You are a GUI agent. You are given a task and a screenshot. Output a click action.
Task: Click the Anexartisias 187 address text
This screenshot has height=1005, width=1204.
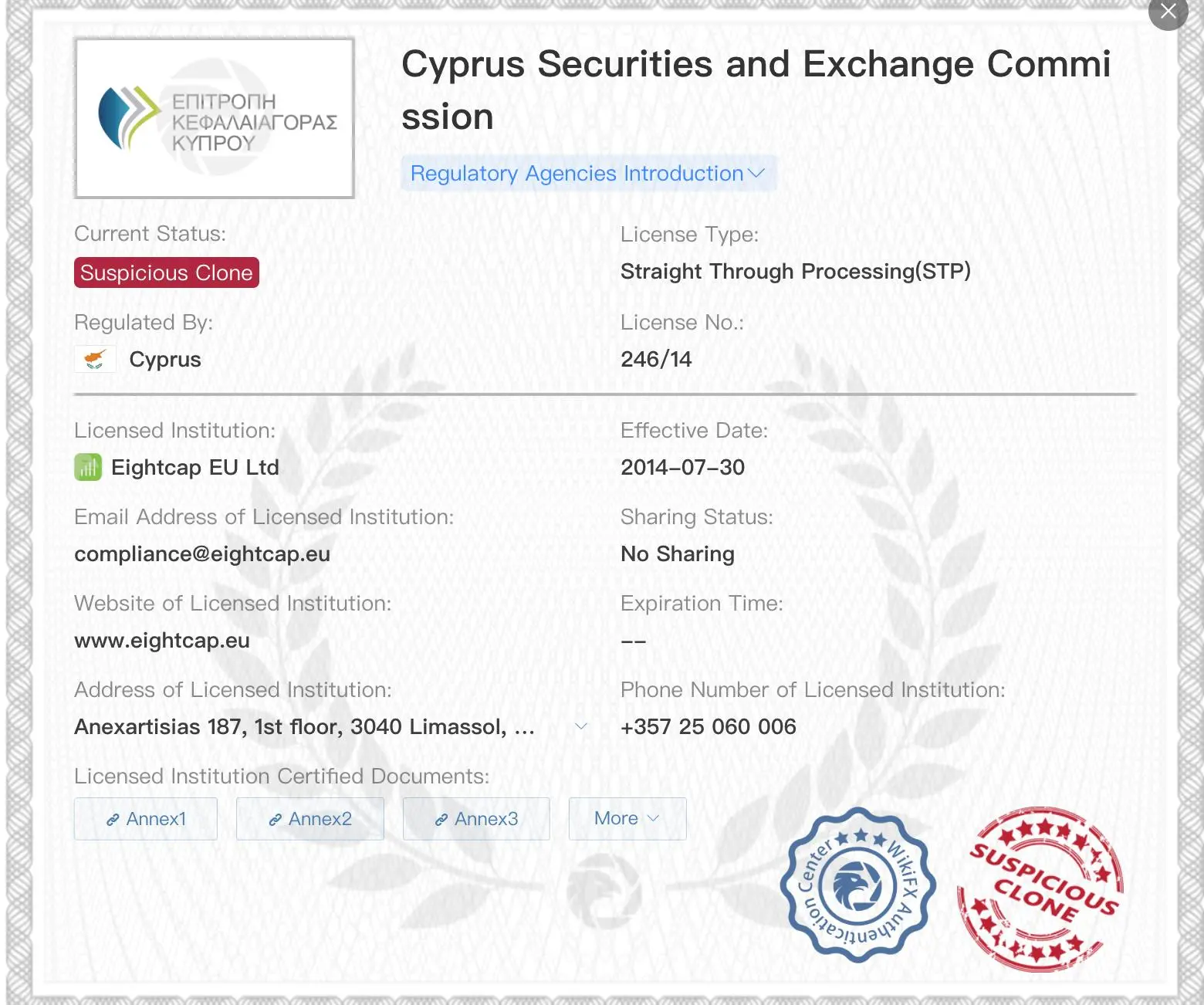pos(304,726)
